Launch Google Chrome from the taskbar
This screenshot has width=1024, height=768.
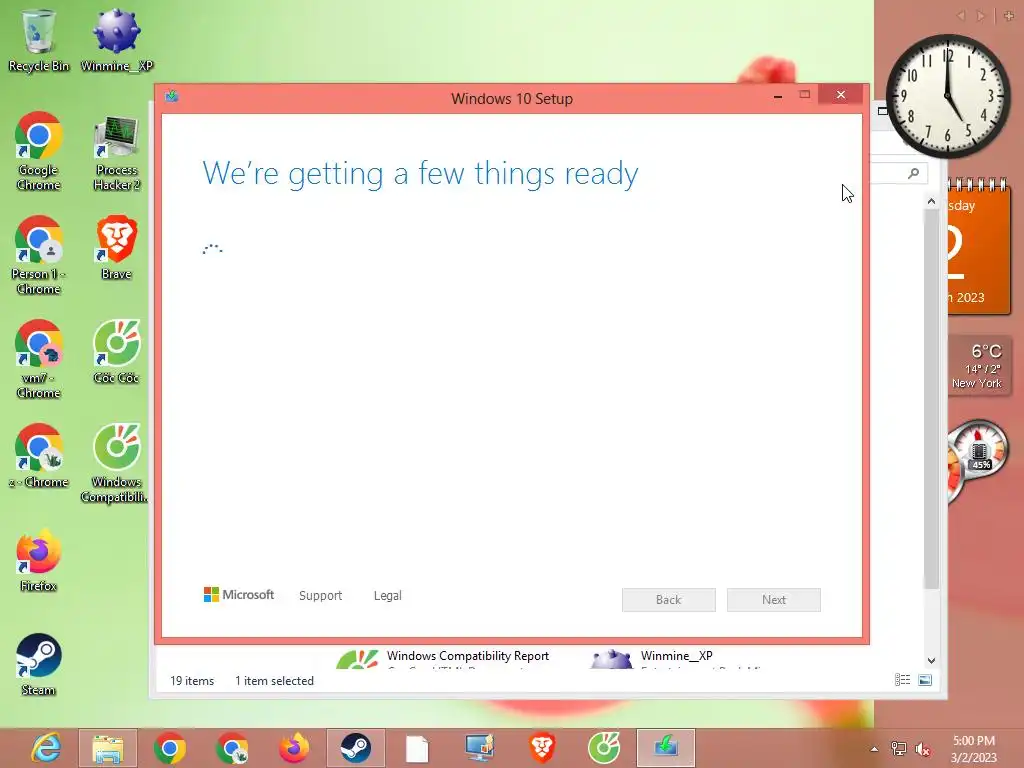[x=170, y=748]
